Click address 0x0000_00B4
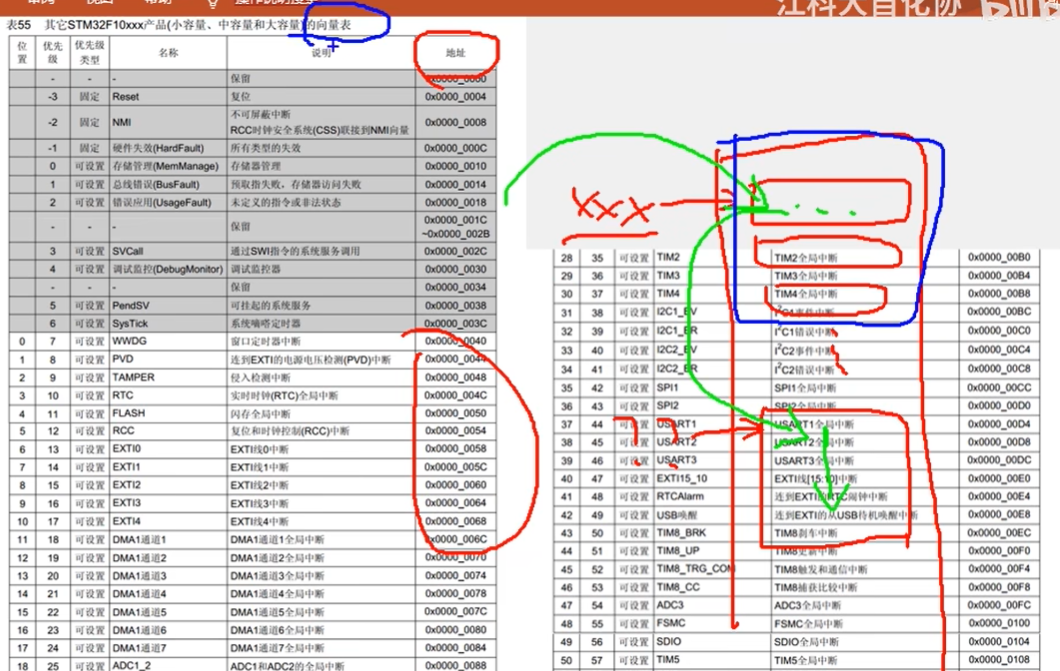1060x671 pixels. tap(999, 276)
